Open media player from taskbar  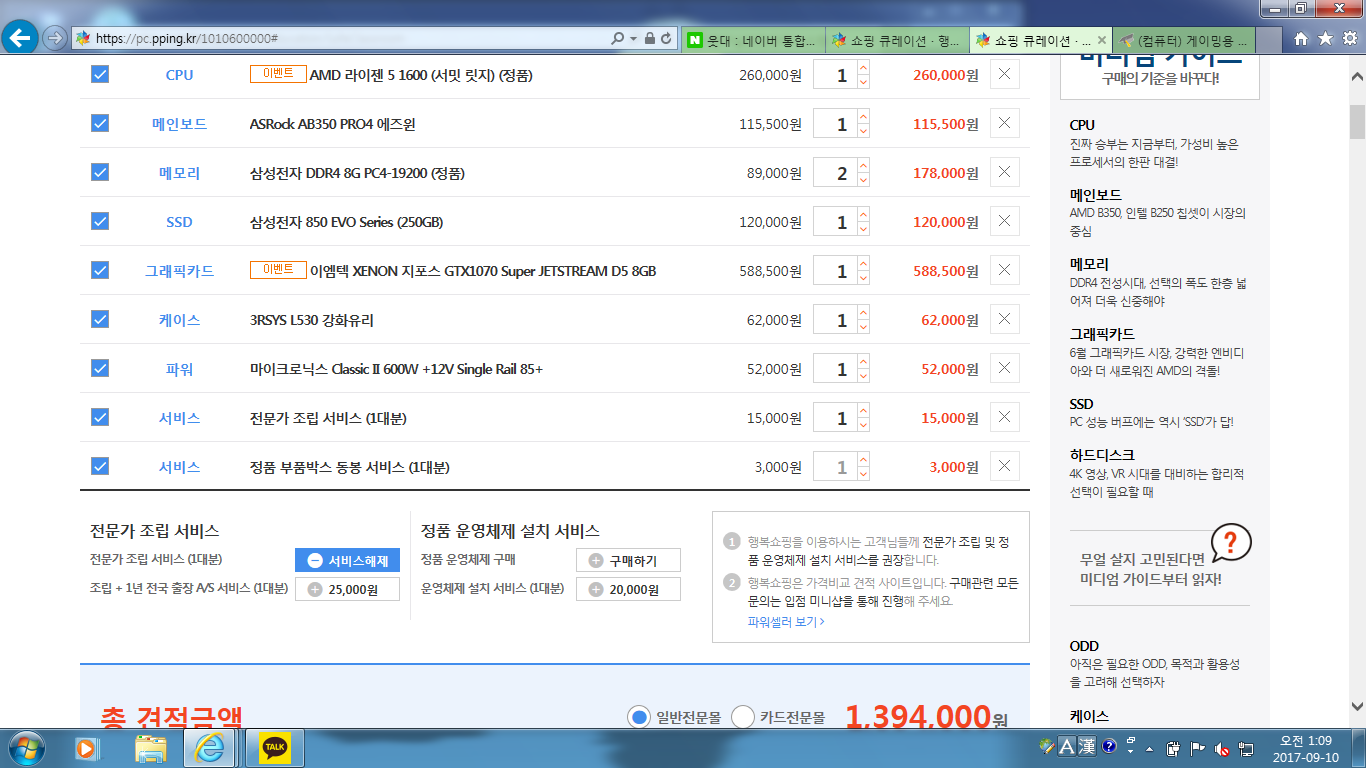pyautogui.click(x=88, y=747)
